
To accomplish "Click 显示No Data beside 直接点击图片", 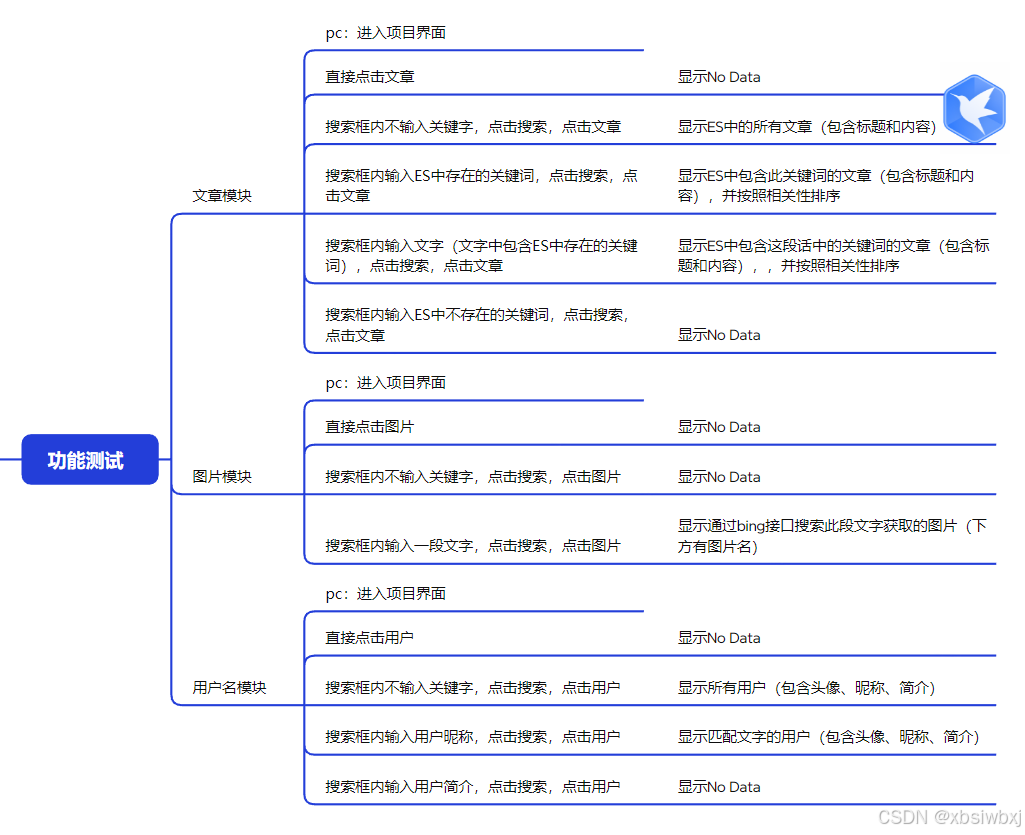I will point(719,426).
